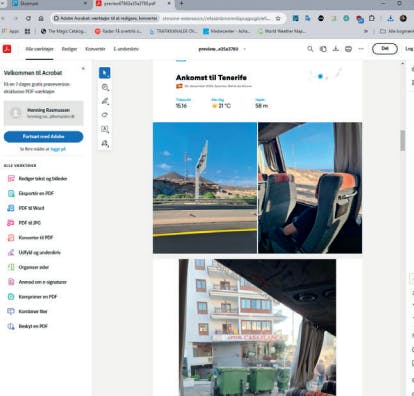Click the Ankomst til Tenerife heading

click(x=211, y=77)
